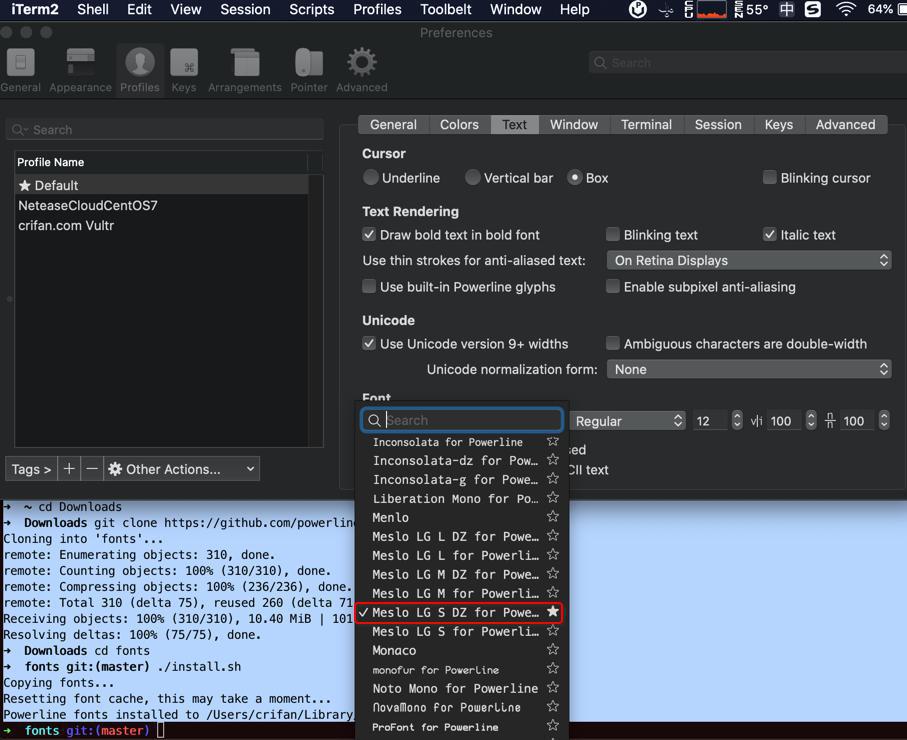Image resolution: width=907 pixels, height=740 pixels.
Task: Click the star beside Menlo font
Action: (553, 517)
